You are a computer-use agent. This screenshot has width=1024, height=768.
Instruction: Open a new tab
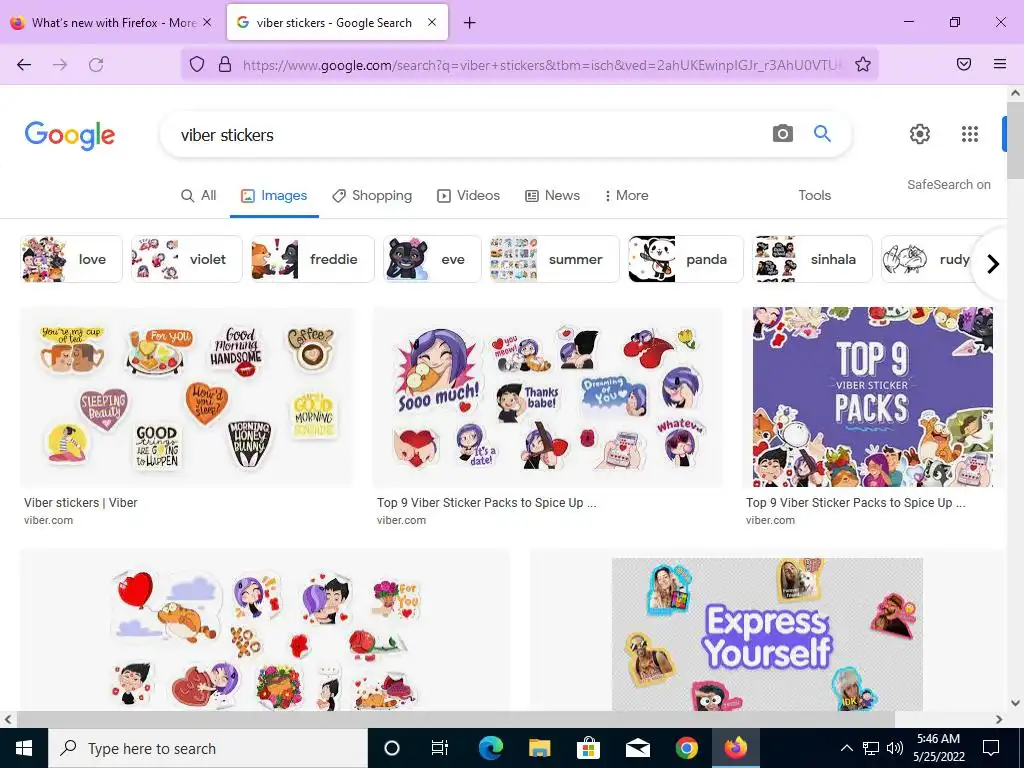469,23
